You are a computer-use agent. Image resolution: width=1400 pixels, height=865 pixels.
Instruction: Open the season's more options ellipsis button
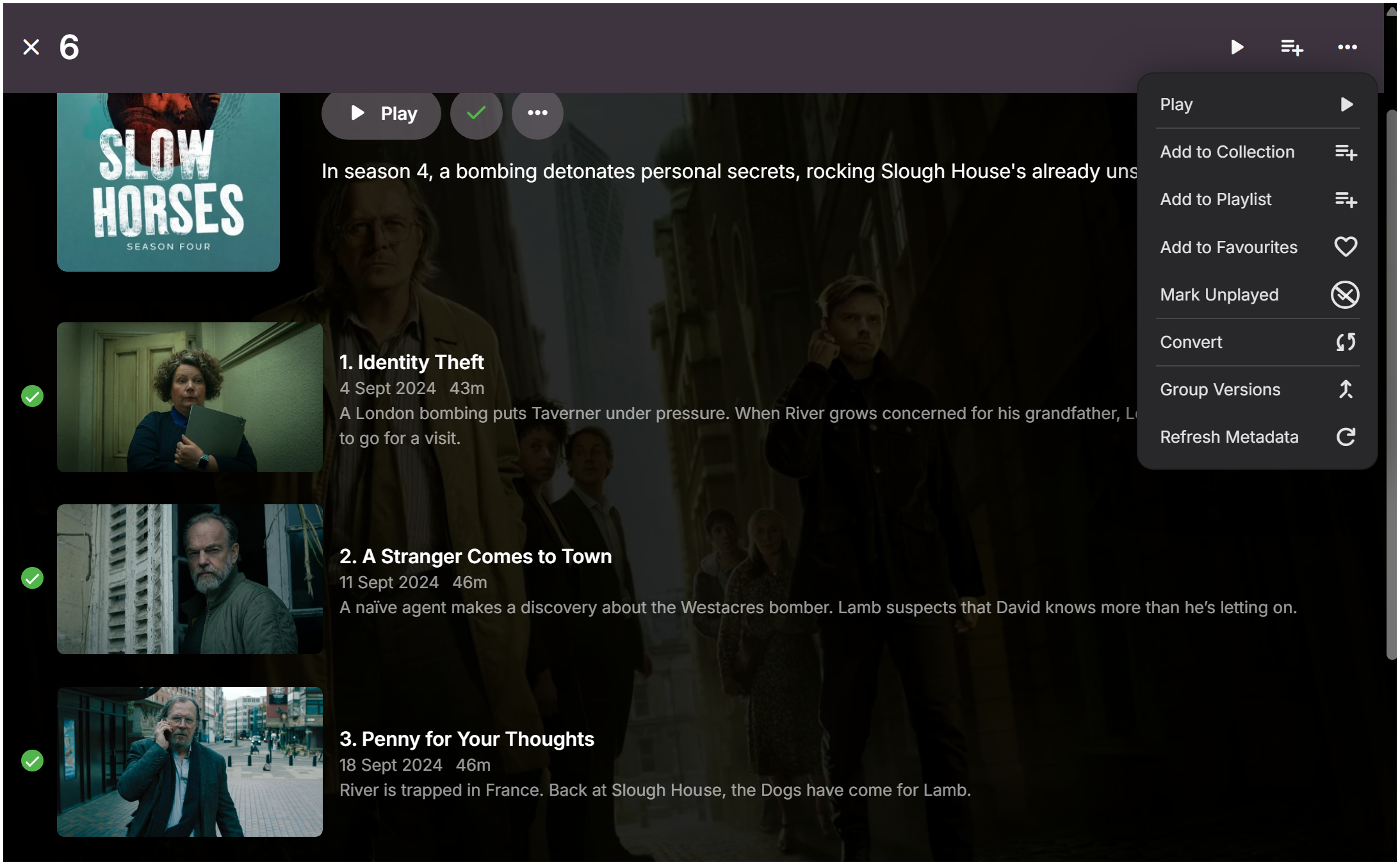537,113
